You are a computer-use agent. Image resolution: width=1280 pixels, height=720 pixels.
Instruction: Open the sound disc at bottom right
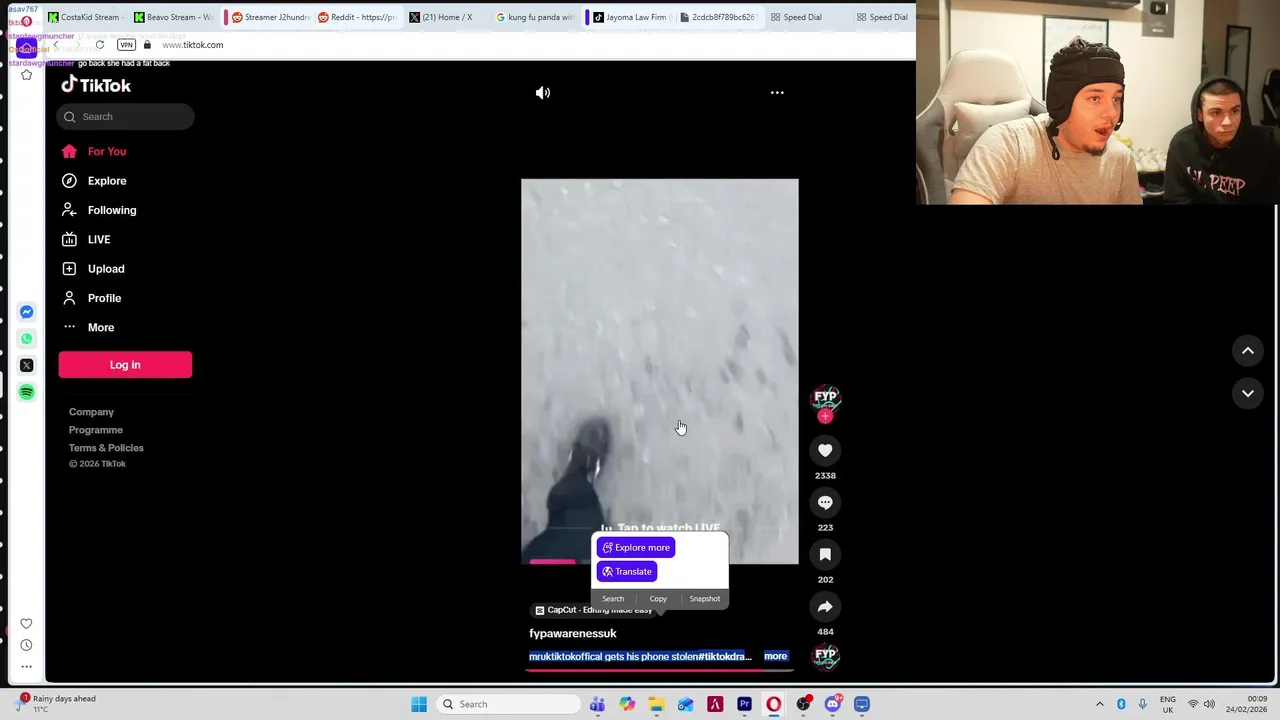tap(825, 656)
